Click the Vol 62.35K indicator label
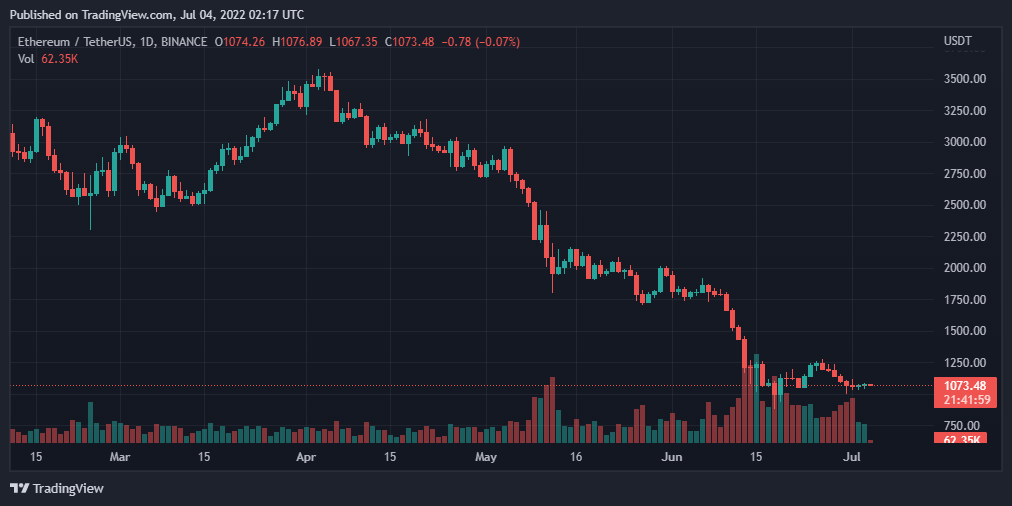Screen dimensions: 1012x506 [x=48, y=59]
